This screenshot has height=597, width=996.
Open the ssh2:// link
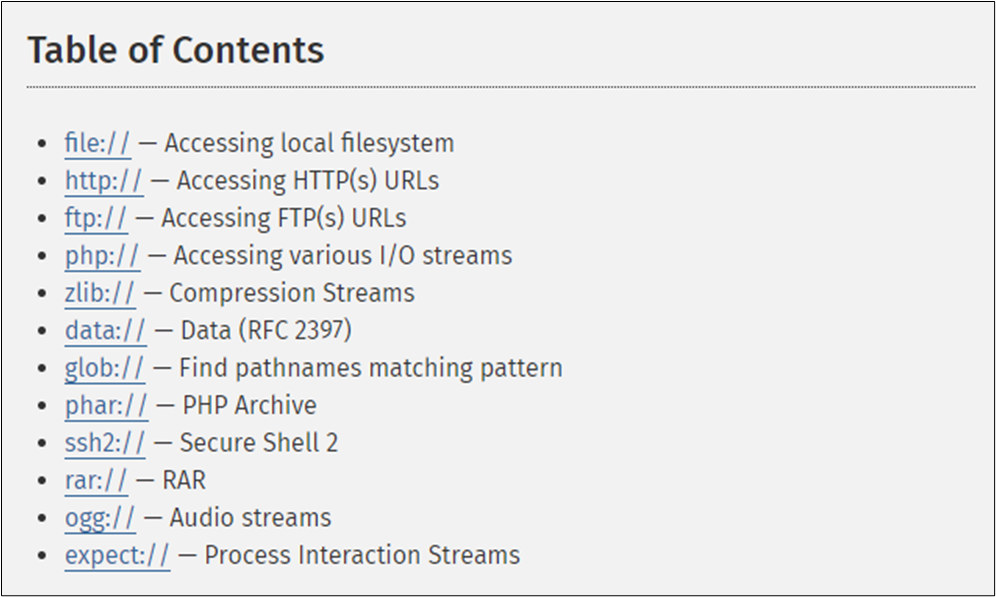(105, 443)
